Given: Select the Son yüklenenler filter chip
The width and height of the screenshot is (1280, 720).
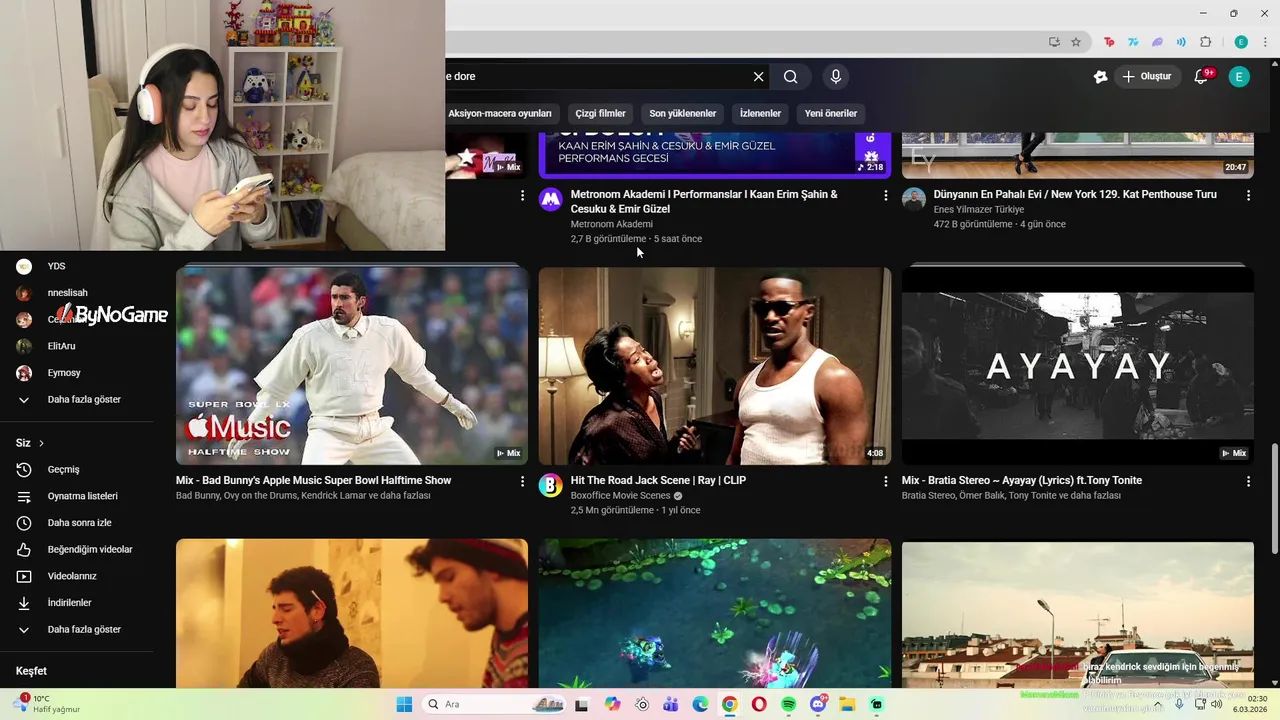Looking at the screenshot, I should coord(683,113).
